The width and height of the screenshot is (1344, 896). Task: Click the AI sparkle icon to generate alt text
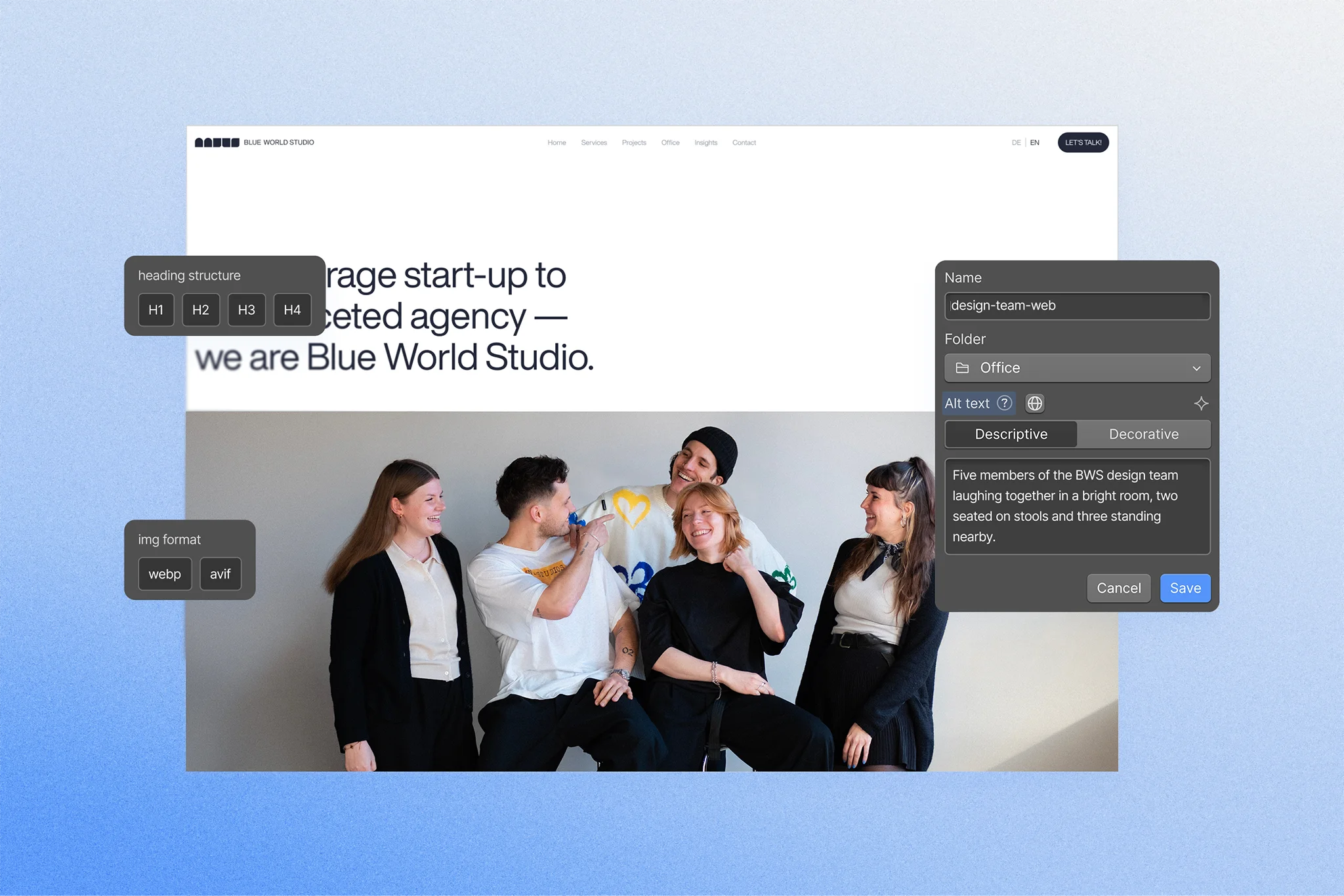pyautogui.click(x=1202, y=403)
